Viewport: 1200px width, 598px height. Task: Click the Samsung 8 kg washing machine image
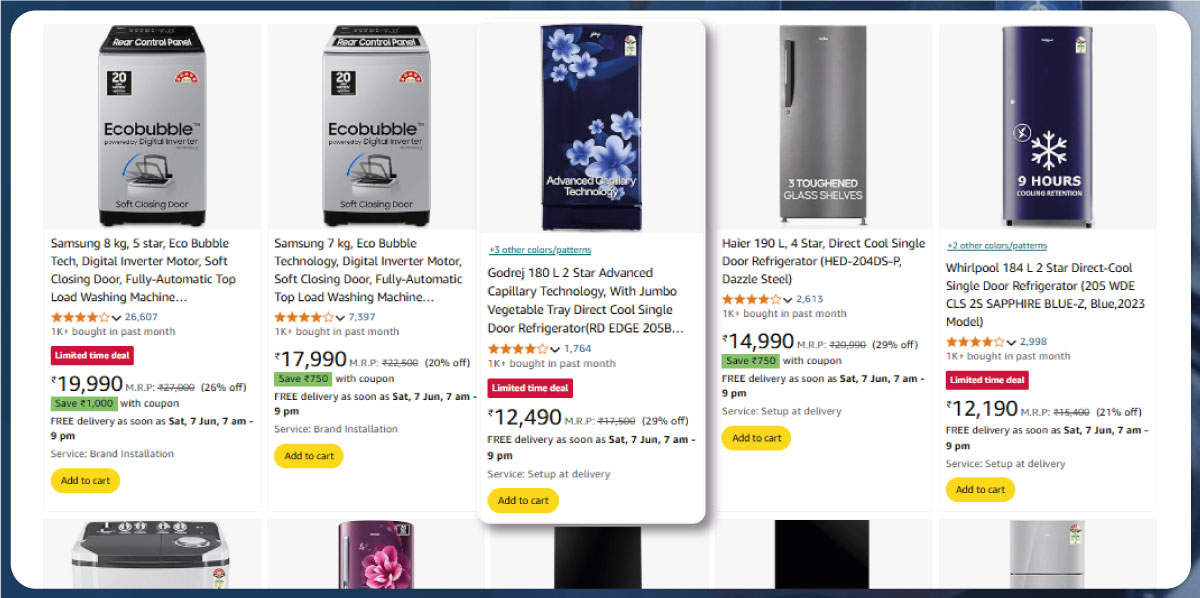pos(152,127)
